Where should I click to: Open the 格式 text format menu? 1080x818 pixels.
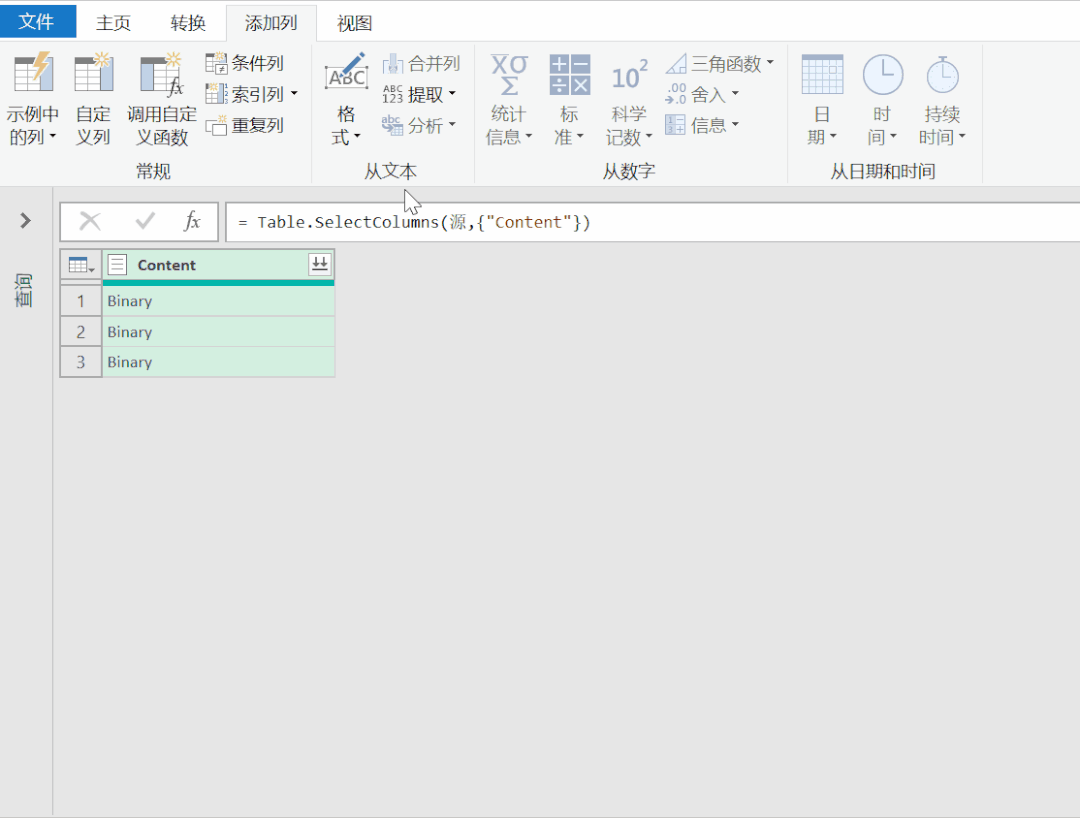point(346,98)
